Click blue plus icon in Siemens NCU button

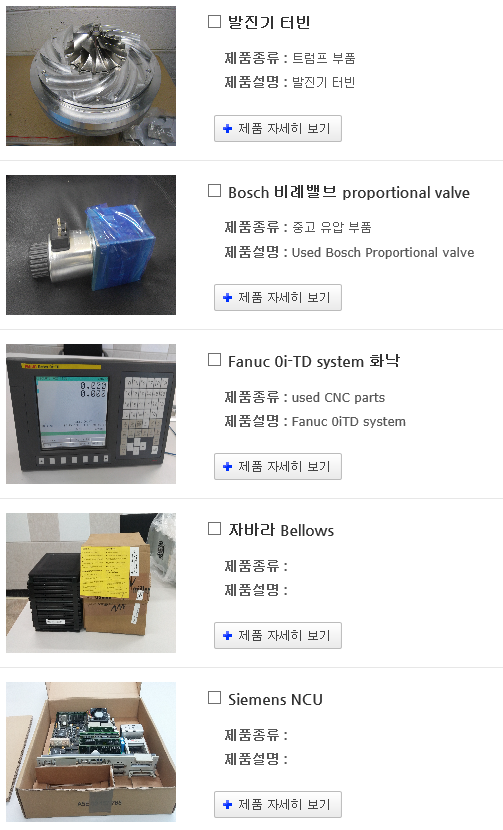click(x=228, y=805)
